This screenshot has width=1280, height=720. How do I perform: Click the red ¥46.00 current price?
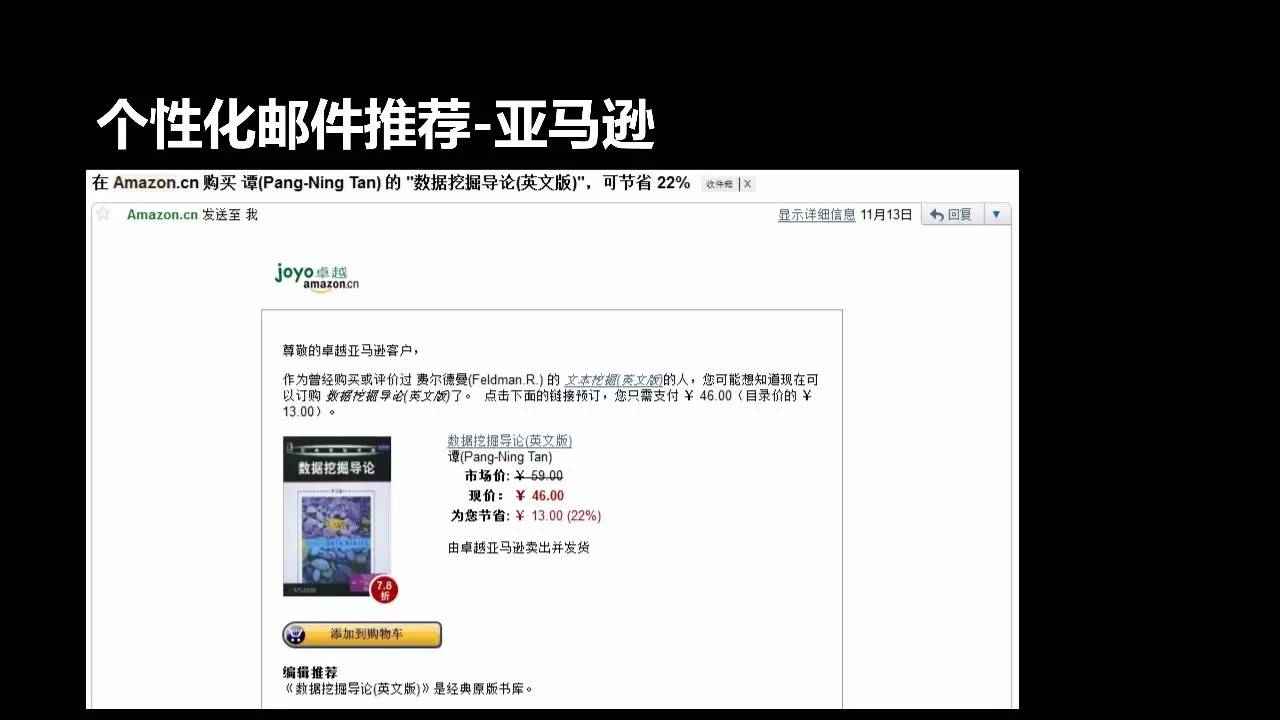pos(540,496)
